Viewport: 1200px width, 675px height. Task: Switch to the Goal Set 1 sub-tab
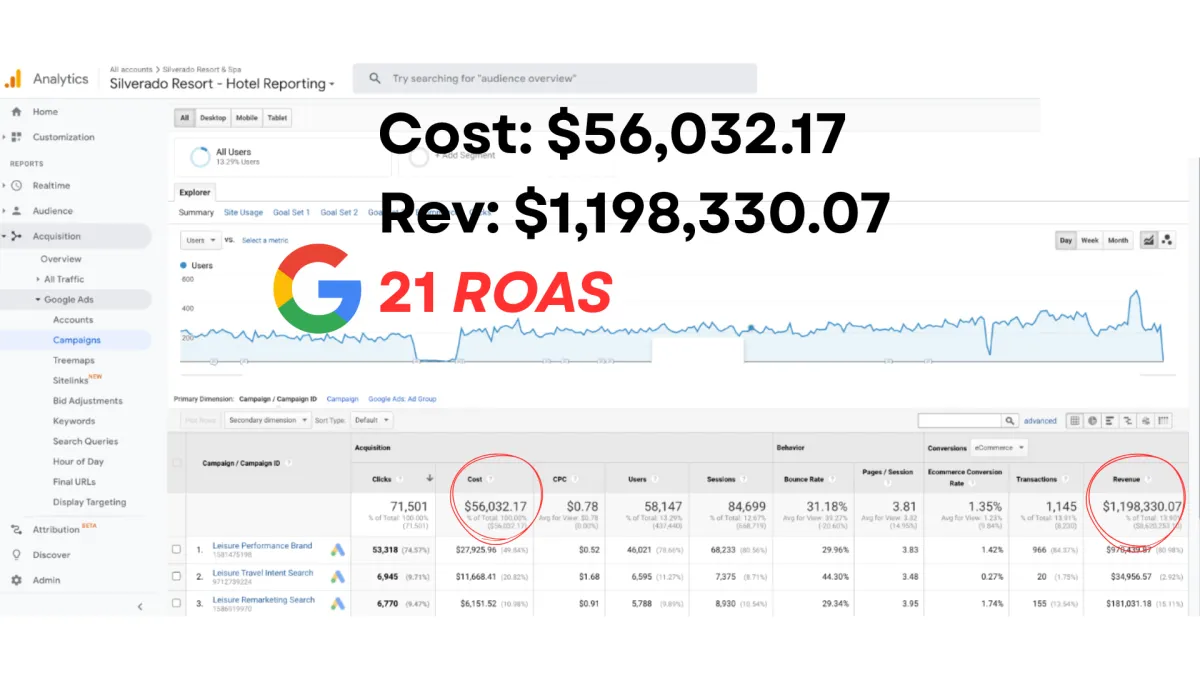pos(291,212)
